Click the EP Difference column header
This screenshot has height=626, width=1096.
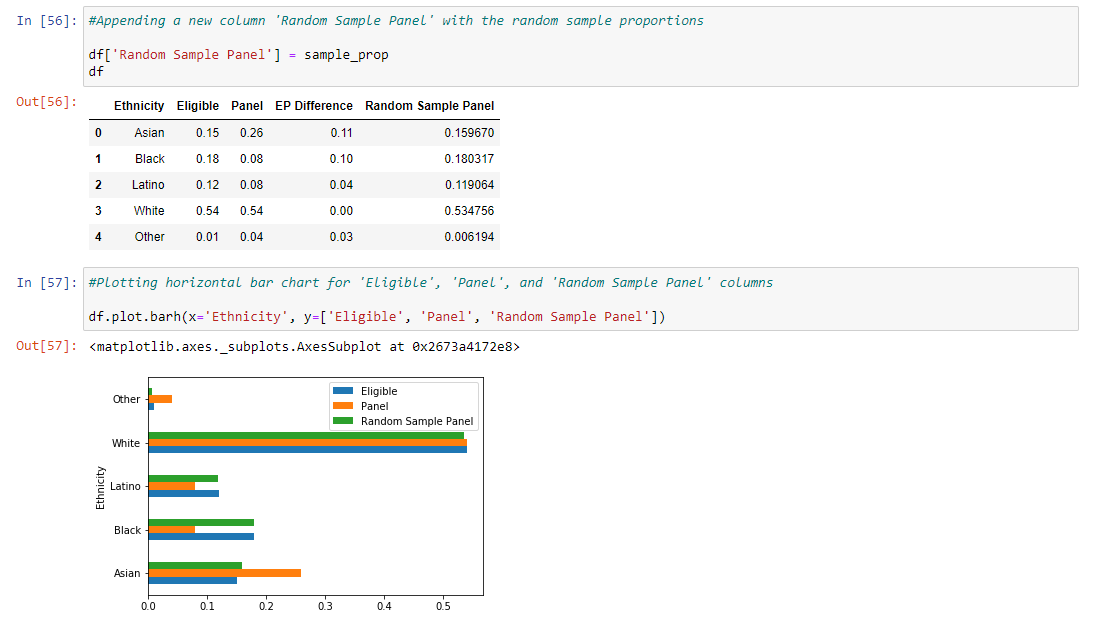(314, 105)
